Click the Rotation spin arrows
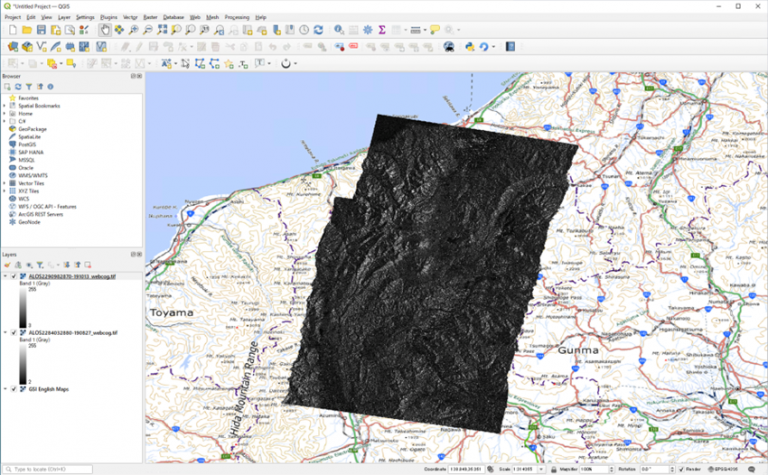This screenshot has width=768, height=475. coord(672,469)
